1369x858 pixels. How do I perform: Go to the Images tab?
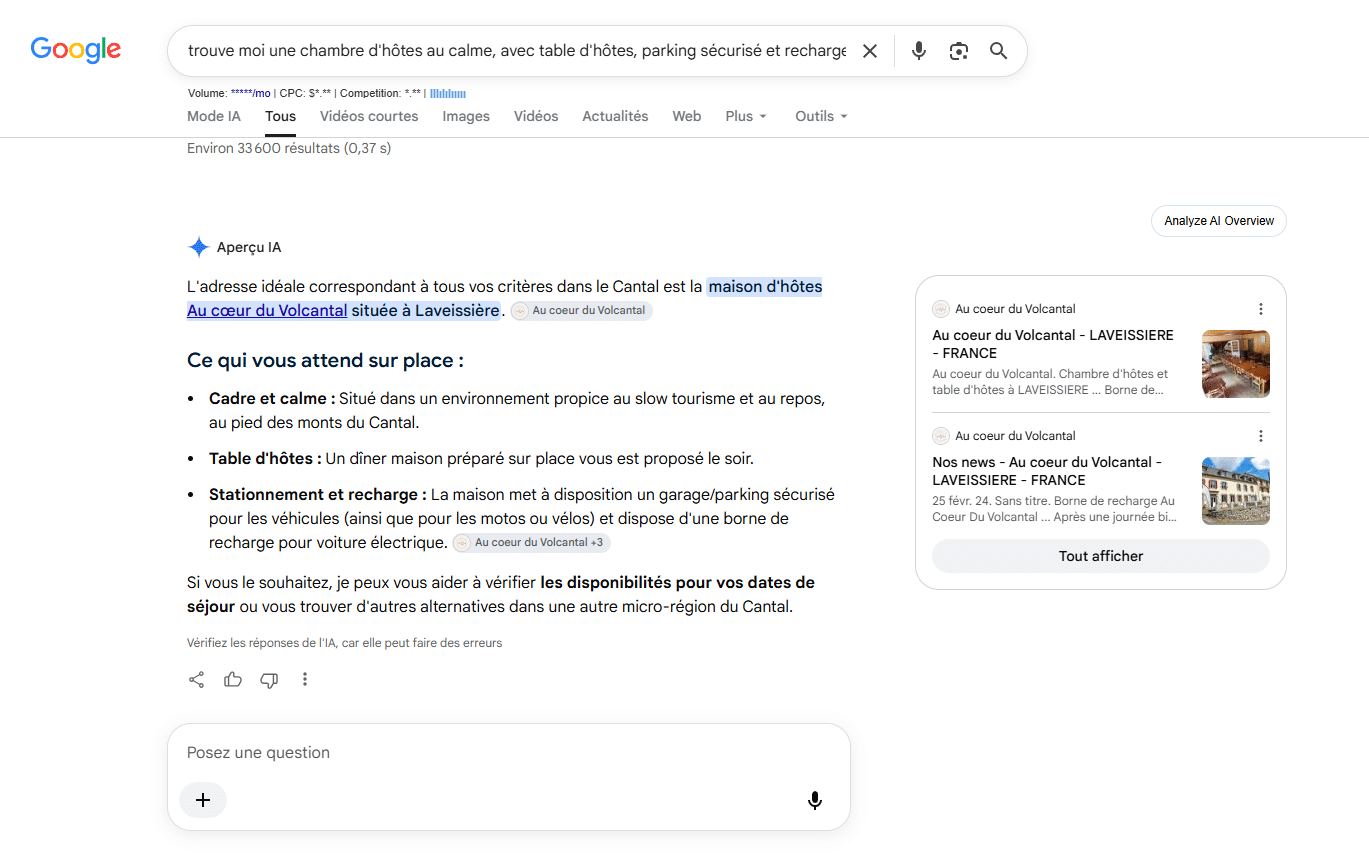click(466, 116)
